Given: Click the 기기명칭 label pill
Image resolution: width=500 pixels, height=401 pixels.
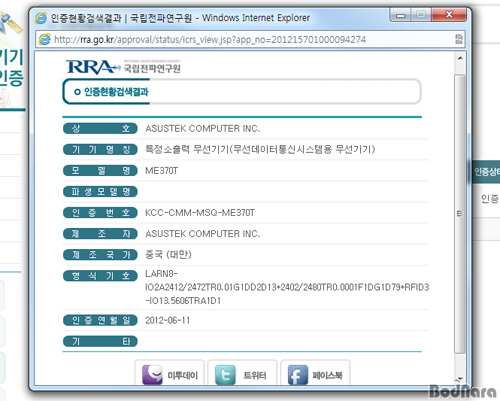Looking at the screenshot, I should [x=100, y=150].
